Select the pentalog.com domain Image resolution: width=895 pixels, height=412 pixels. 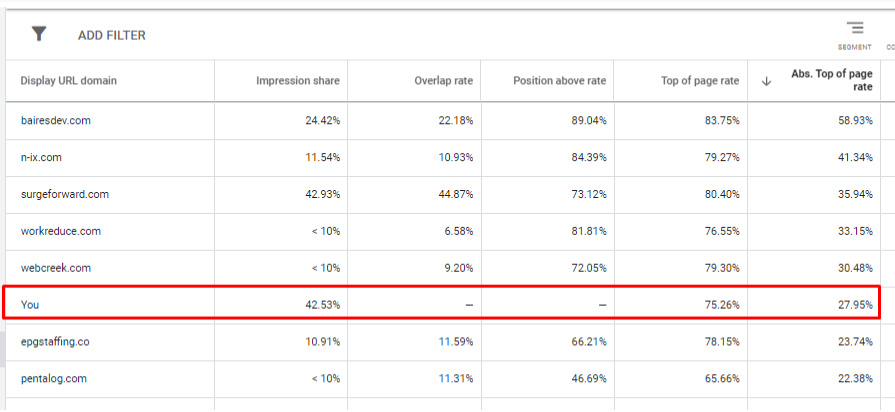tap(54, 379)
